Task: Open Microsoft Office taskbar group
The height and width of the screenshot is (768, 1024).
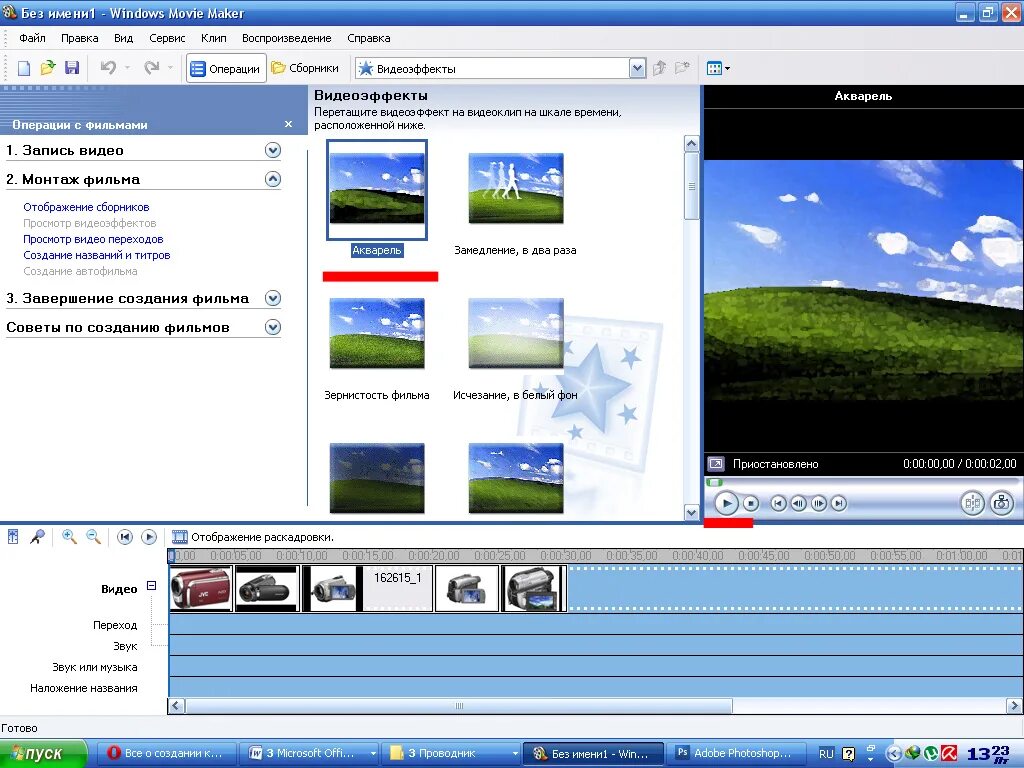Action: (x=310, y=753)
